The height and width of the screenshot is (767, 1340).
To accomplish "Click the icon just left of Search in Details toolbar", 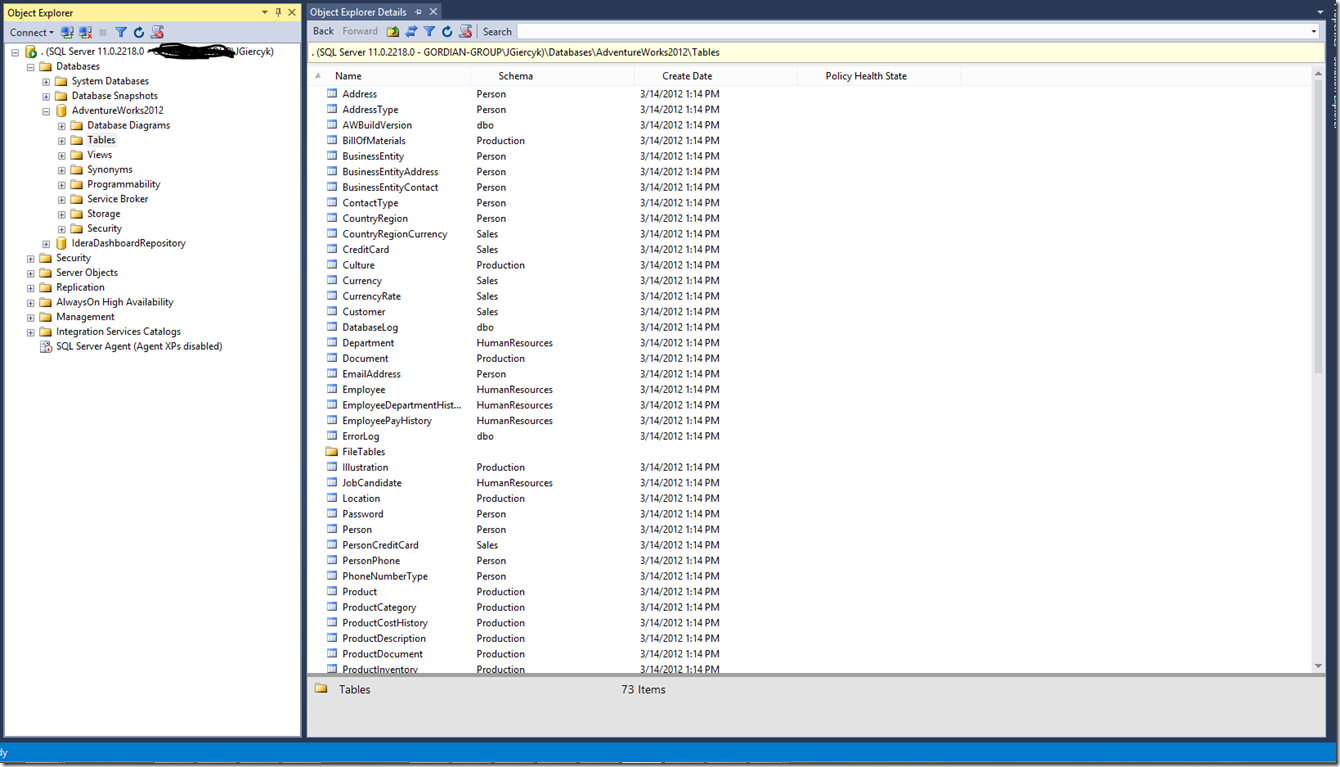I will 465,32.
